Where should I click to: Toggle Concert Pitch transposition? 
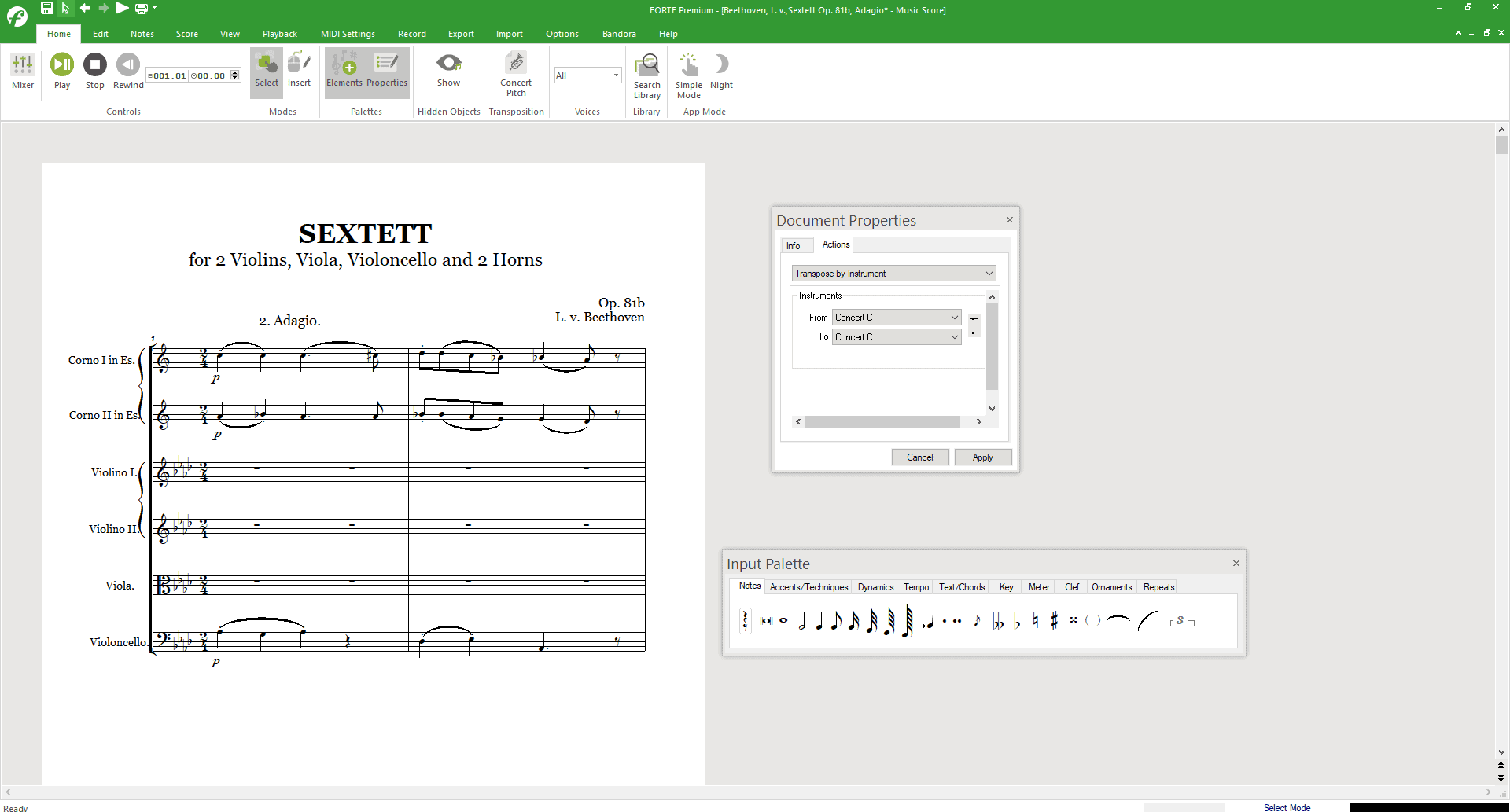[x=516, y=73]
